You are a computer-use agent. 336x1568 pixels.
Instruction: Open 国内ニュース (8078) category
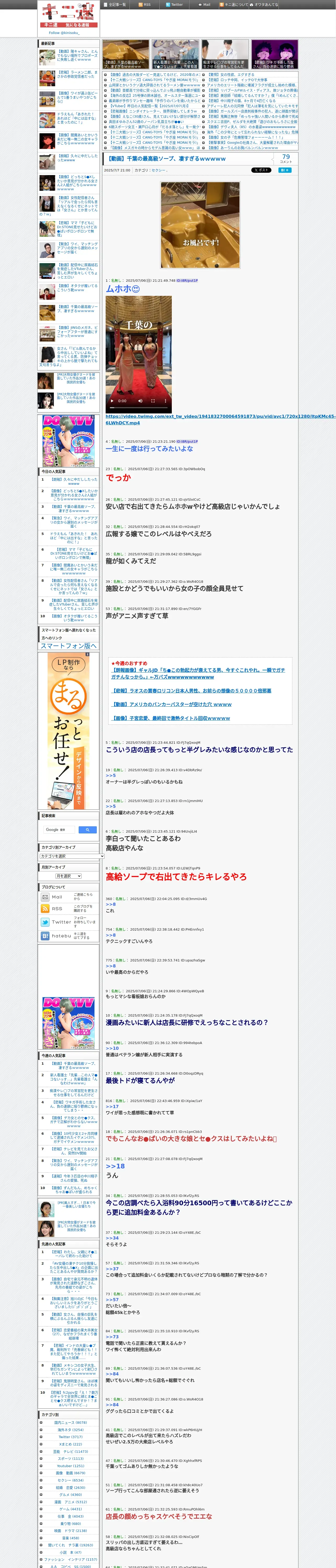coord(71,1422)
